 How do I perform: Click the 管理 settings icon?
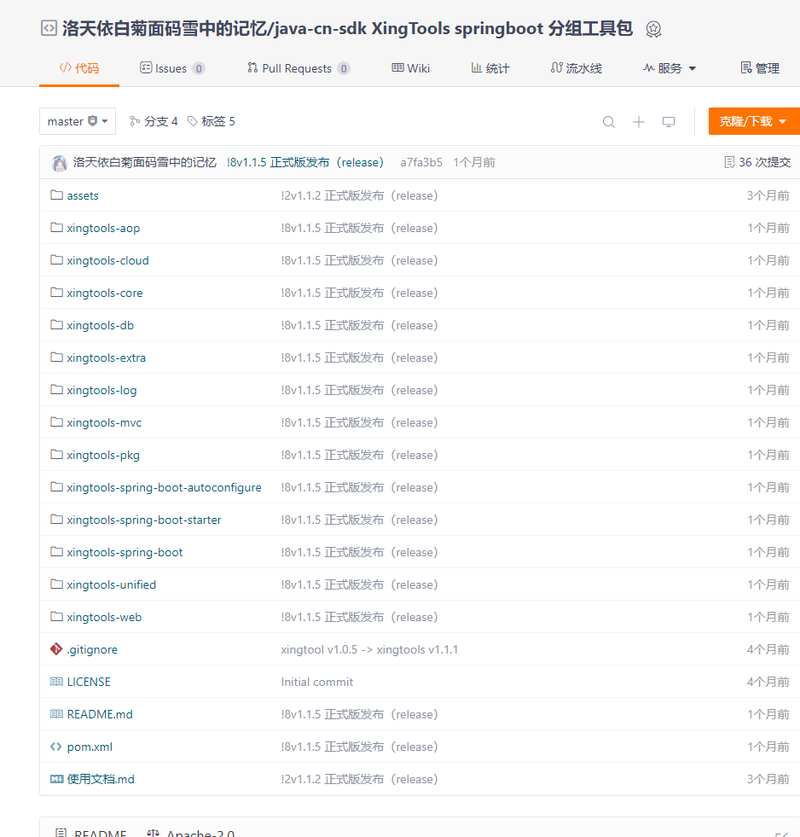pyautogui.click(x=746, y=67)
